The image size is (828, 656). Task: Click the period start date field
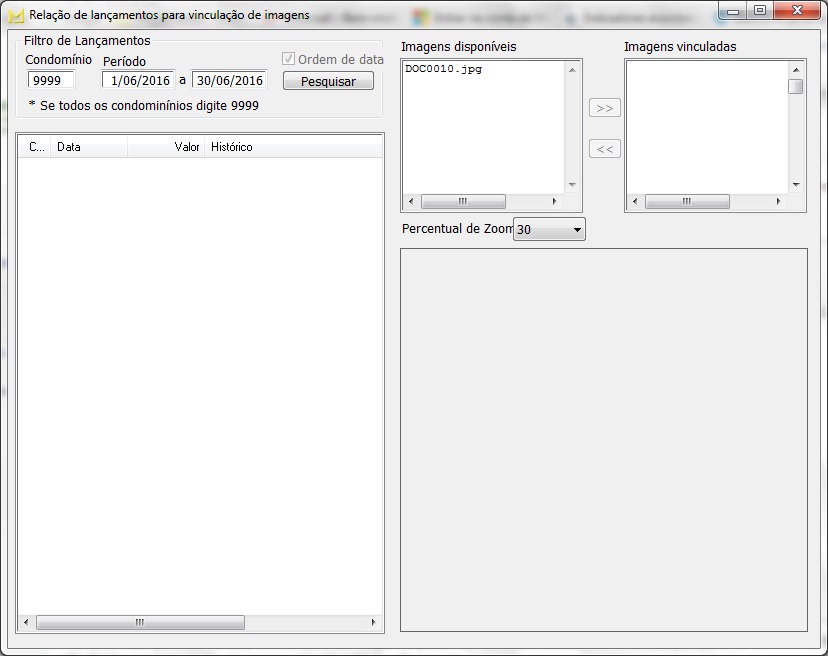[x=138, y=80]
